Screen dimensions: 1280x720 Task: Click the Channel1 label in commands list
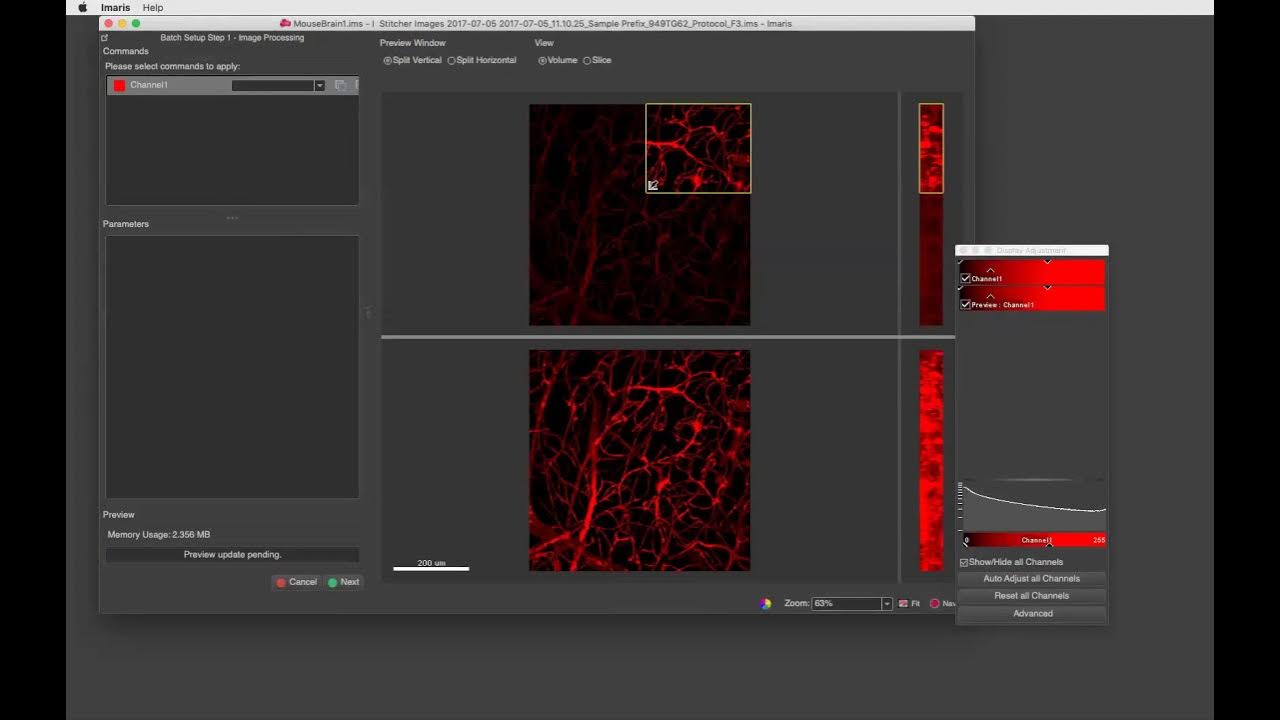coord(149,85)
